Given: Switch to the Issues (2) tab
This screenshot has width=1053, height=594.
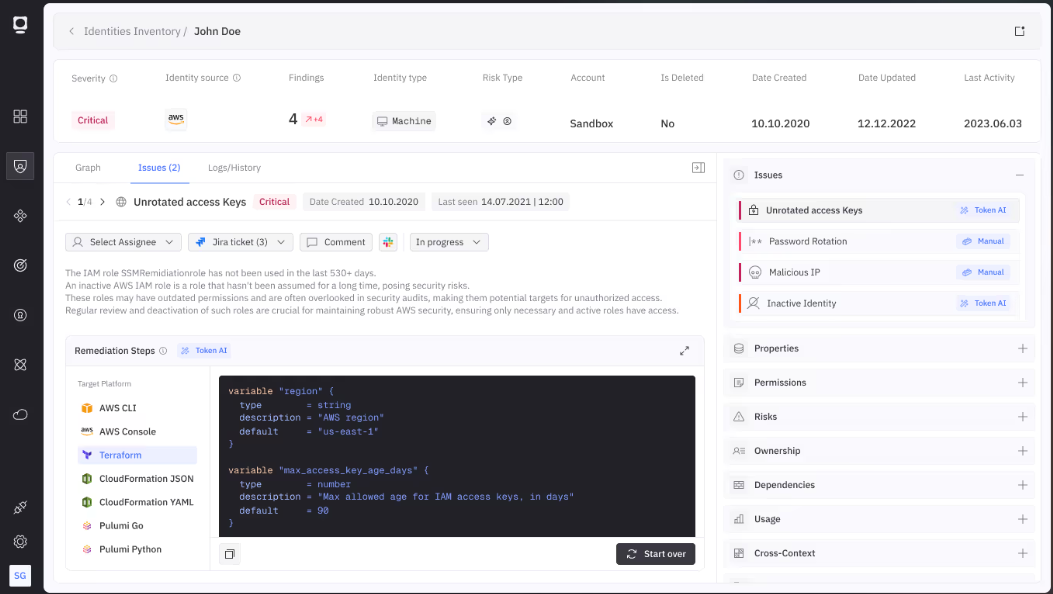Looking at the screenshot, I should click(159, 168).
